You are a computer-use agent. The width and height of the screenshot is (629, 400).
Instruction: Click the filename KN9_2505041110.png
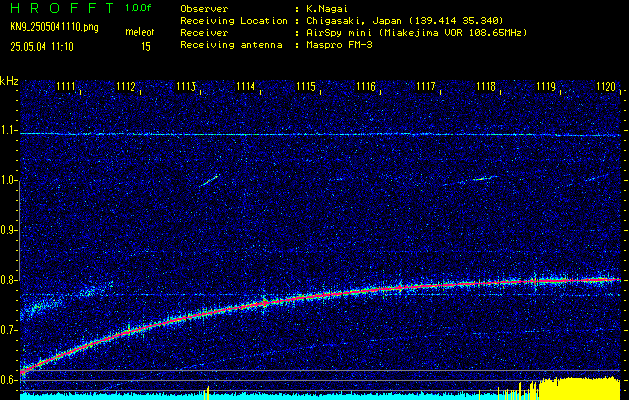point(54,27)
